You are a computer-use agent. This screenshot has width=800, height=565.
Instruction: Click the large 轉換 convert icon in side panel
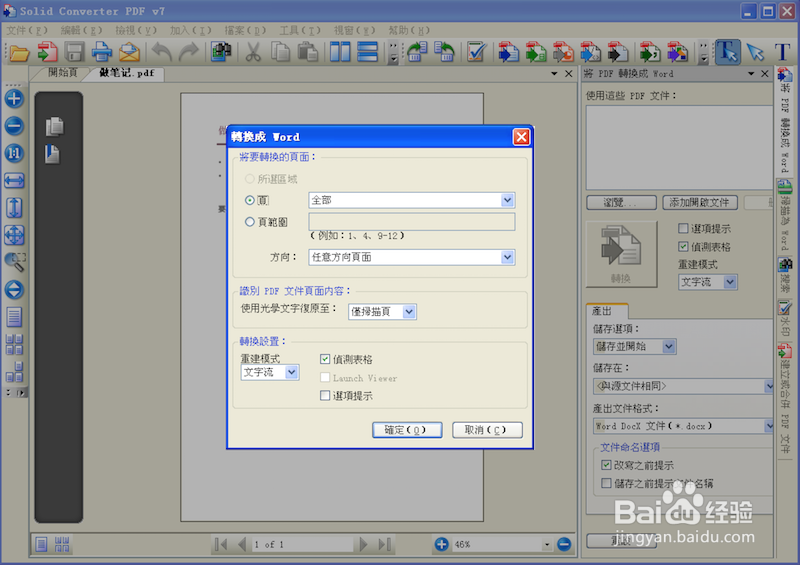pyautogui.click(x=621, y=254)
